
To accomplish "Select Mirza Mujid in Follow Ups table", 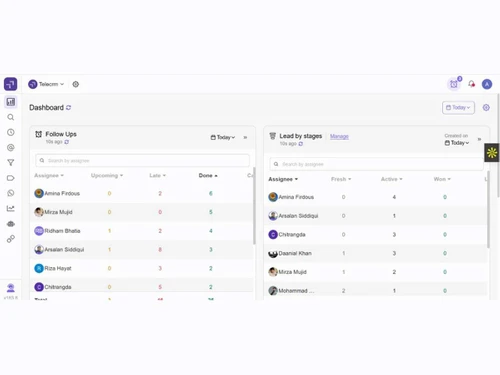I will pos(53,212).
